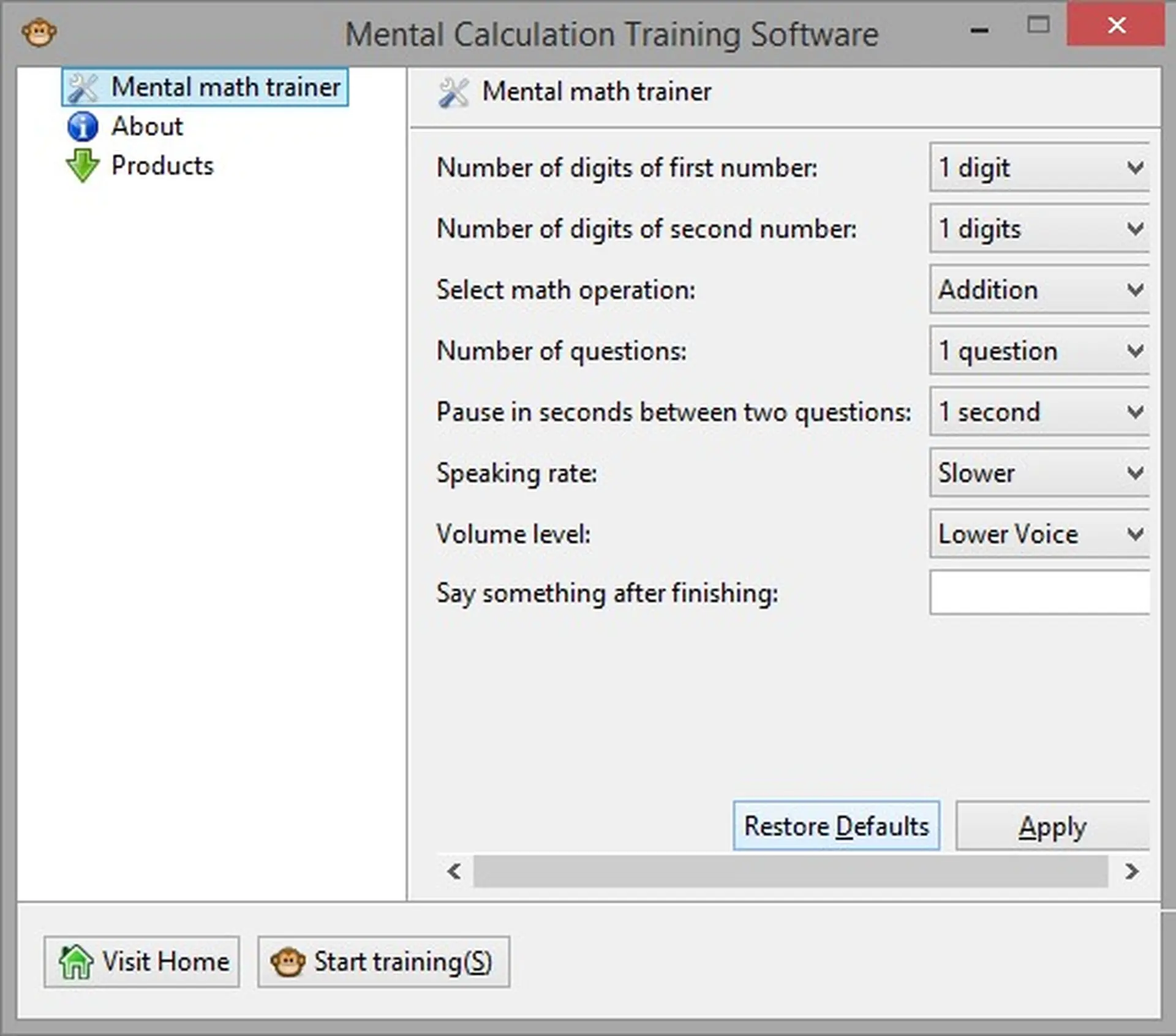Open the Products entry in the sidebar
1176x1036 pixels.
[x=162, y=165]
